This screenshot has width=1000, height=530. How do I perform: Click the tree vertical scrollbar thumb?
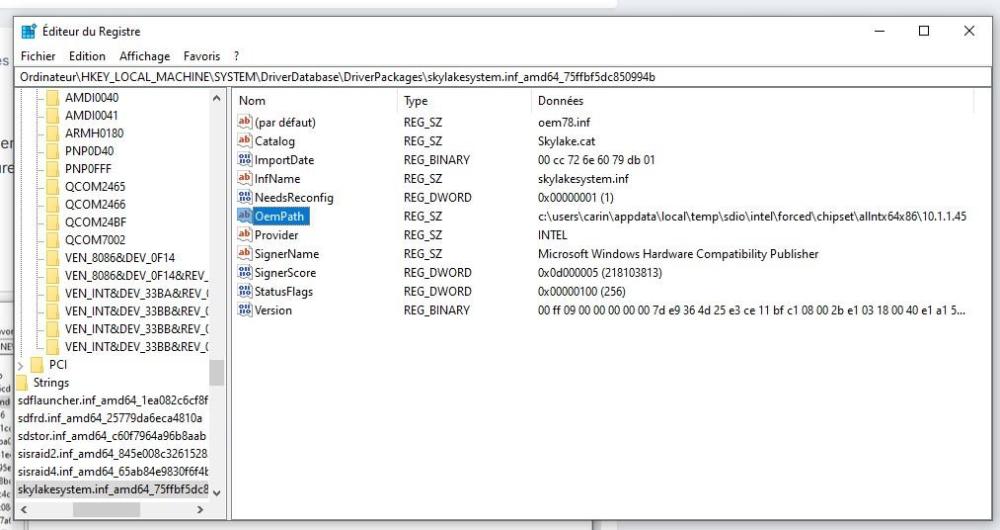coord(217,372)
